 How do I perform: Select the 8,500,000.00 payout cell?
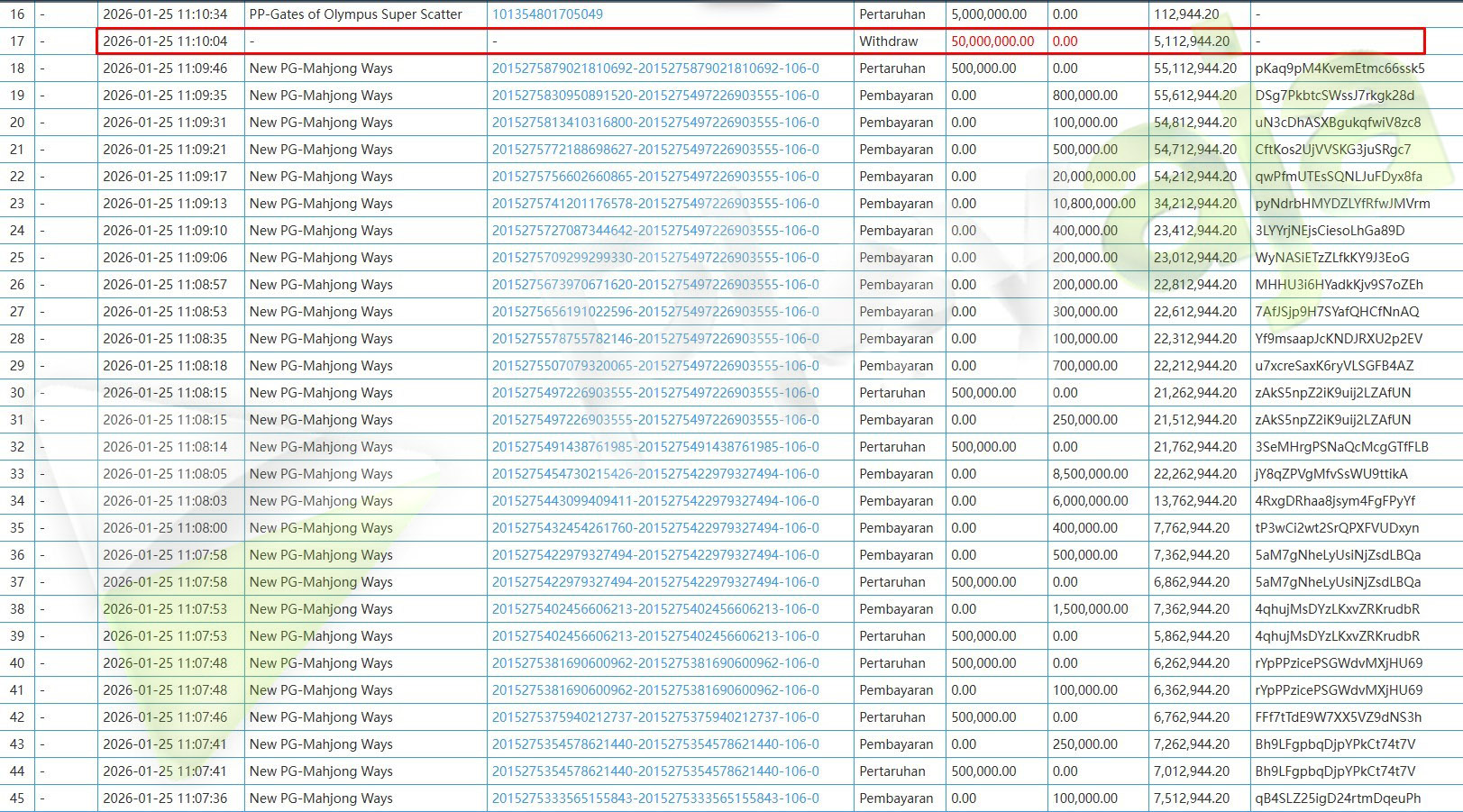pyautogui.click(x=1090, y=474)
